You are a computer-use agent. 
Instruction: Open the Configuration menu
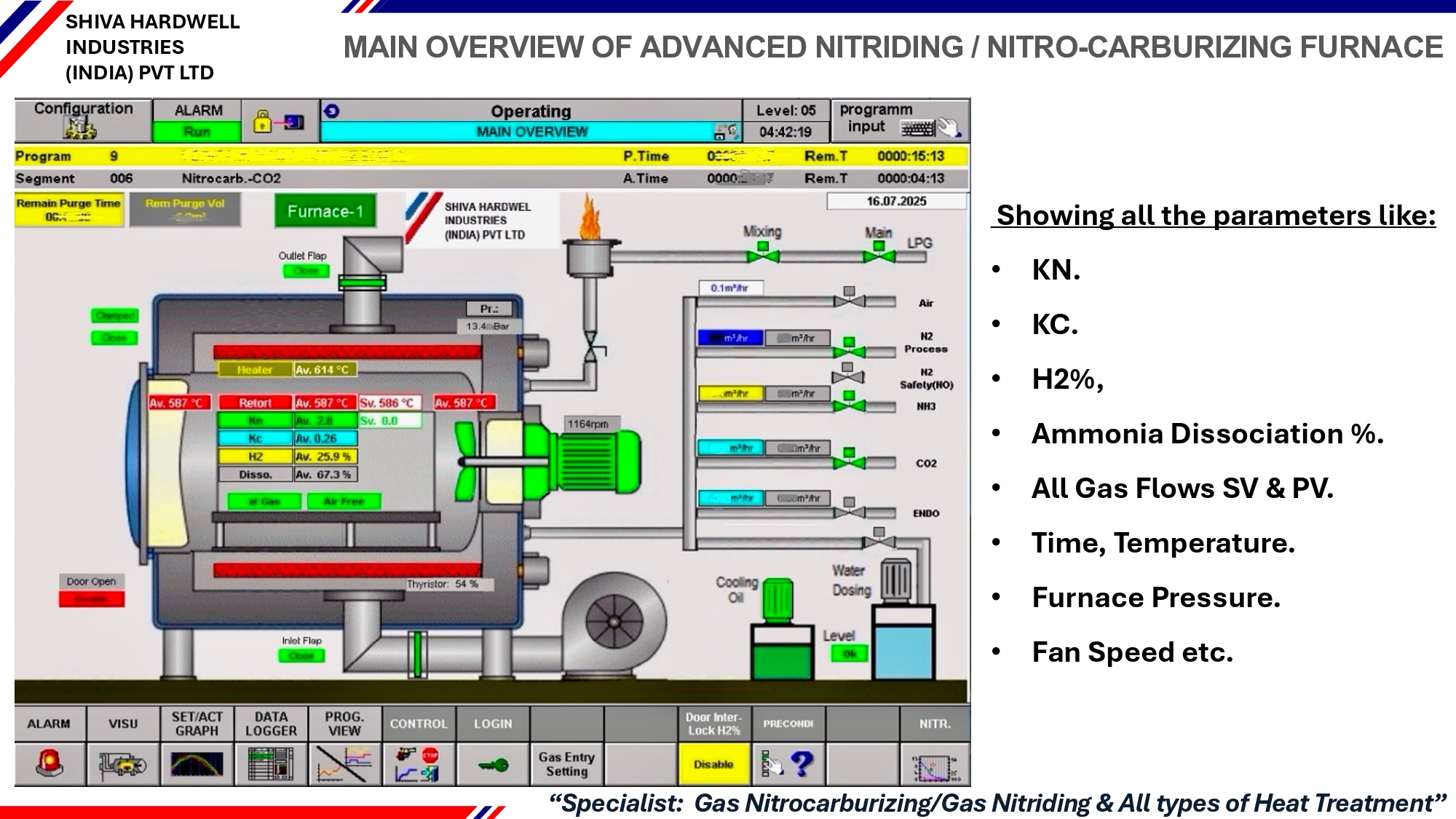point(83,120)
